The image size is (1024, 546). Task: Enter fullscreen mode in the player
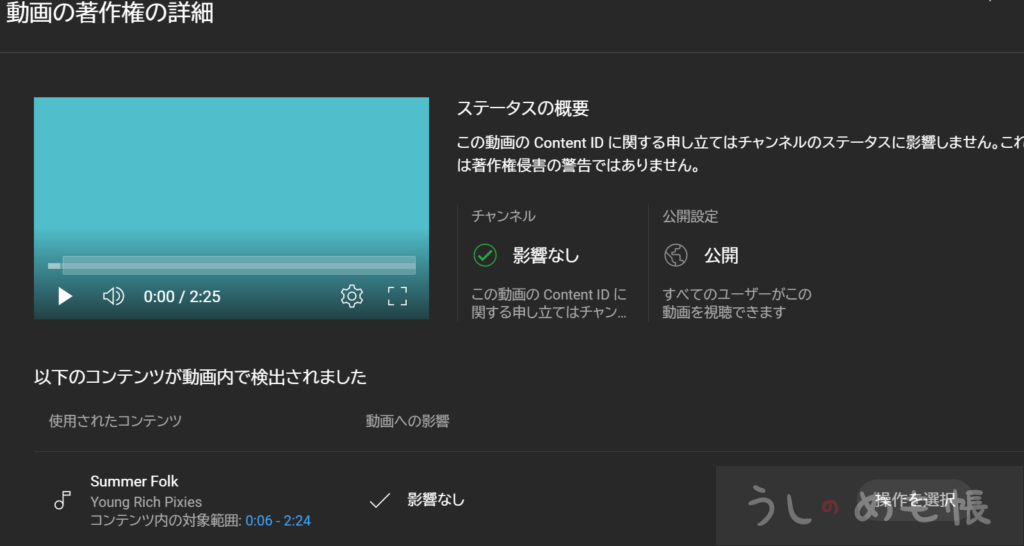pyautogui.click(x=397, y=296)
